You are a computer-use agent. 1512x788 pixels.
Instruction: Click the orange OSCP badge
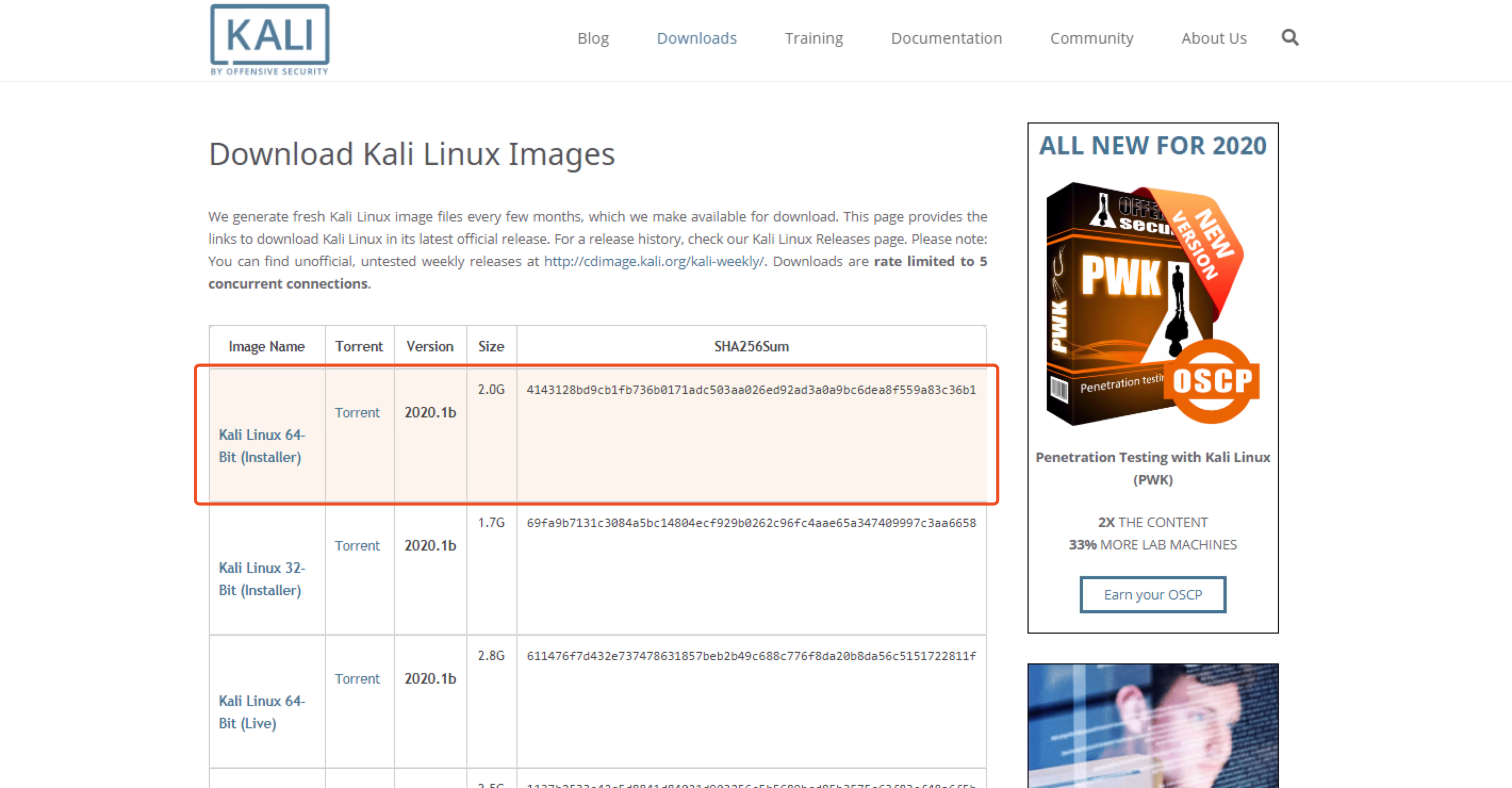pos(1212,381)
